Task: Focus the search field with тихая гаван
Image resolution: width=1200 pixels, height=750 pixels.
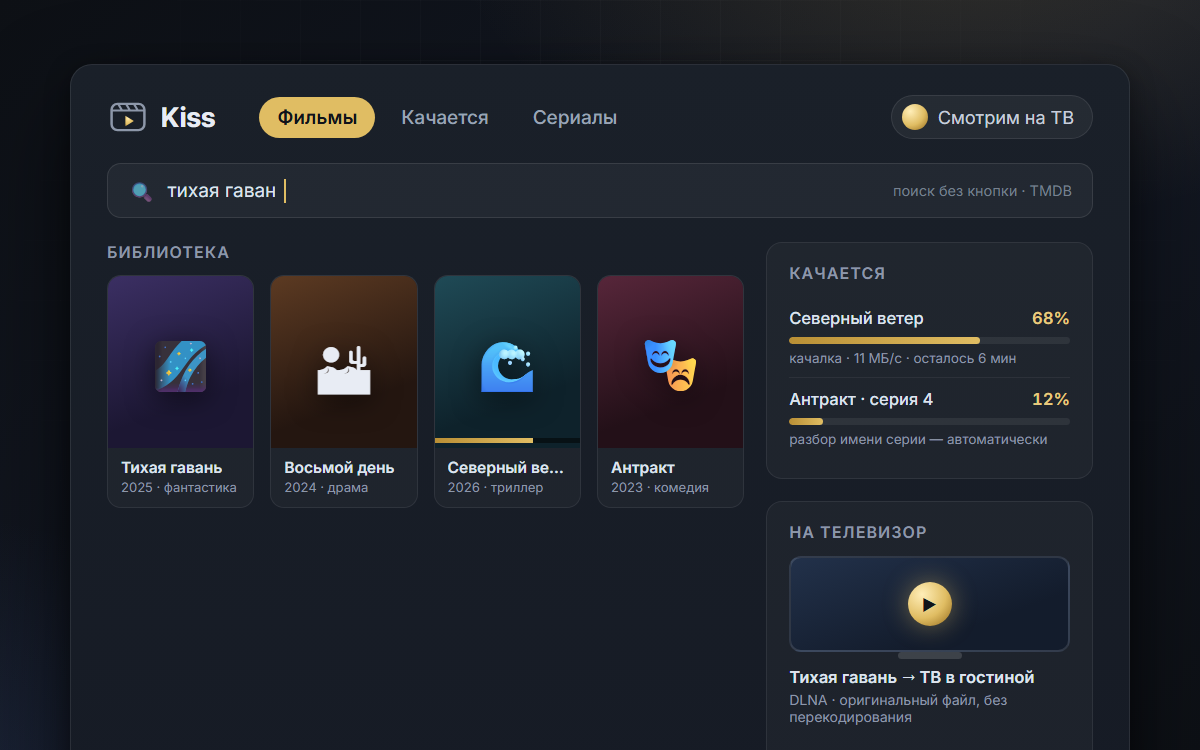Action: (x=600, y=190)
